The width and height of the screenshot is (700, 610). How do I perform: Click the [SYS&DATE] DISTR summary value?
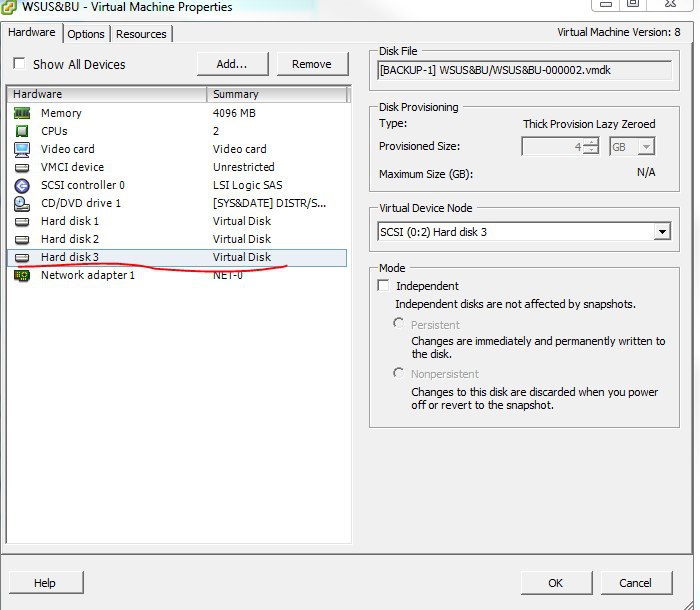coord(269,203)
